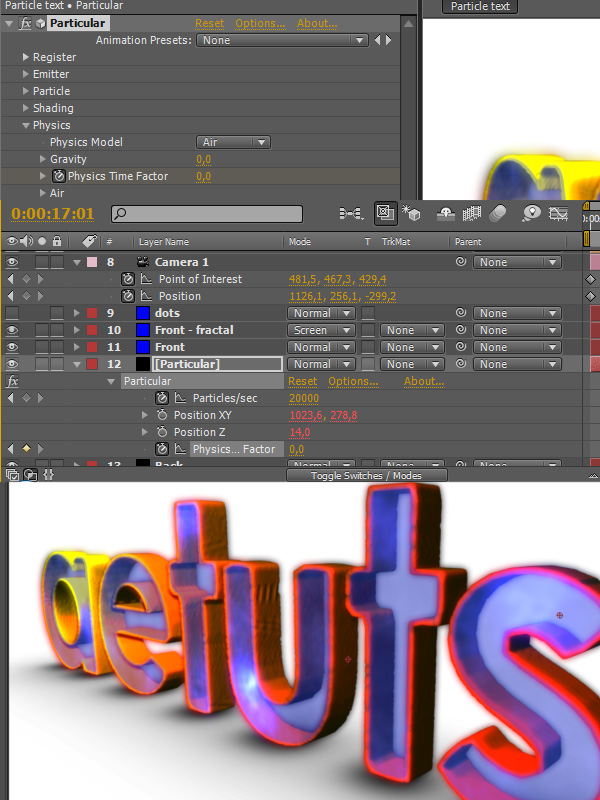Toggle Point of Interest stopwatch
The width and height of the screenshot is (600, 800).
(x=128, y=279)
